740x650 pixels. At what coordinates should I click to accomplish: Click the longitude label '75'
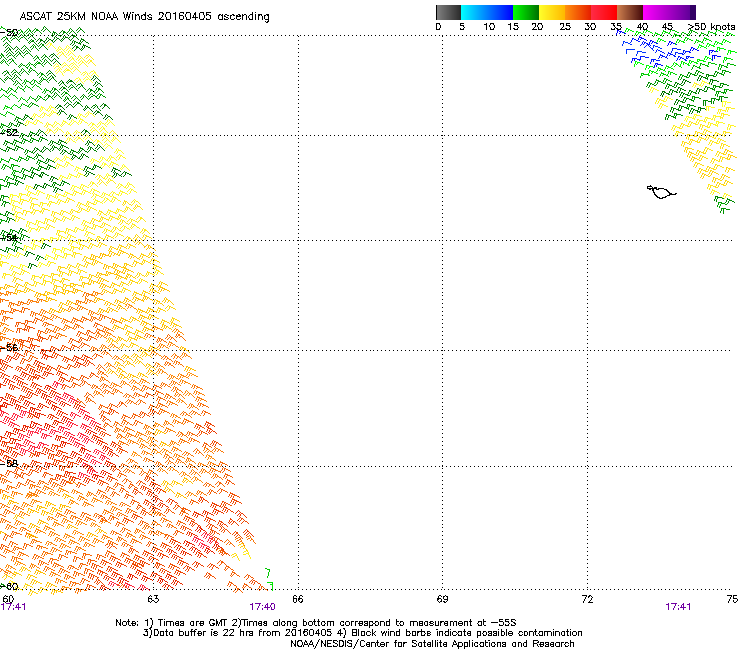pyautogui.click(x=732, y=599)
